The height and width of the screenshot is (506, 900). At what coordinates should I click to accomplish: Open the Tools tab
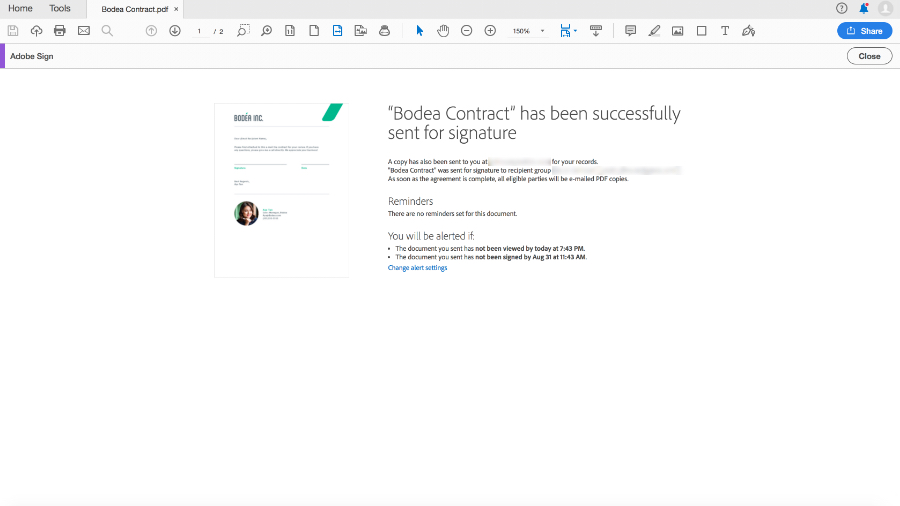(60, 9)
